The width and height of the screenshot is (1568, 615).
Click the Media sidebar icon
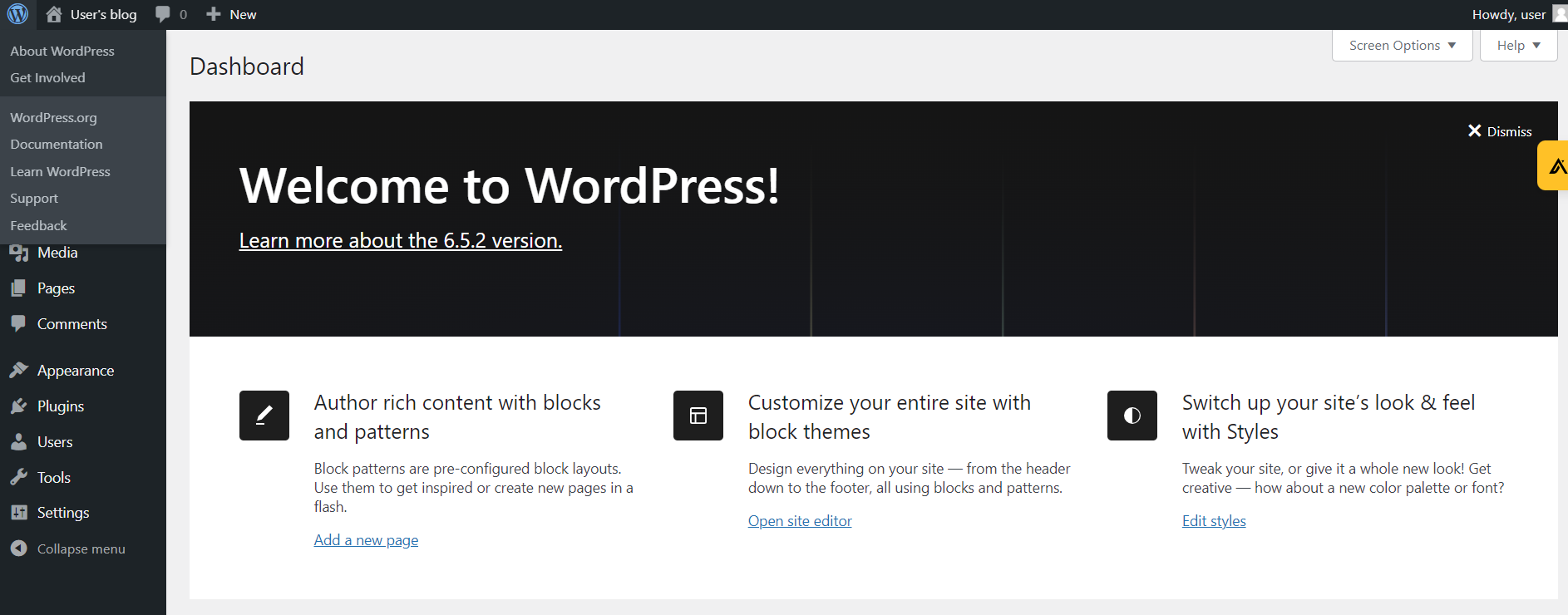click(18, 253)
